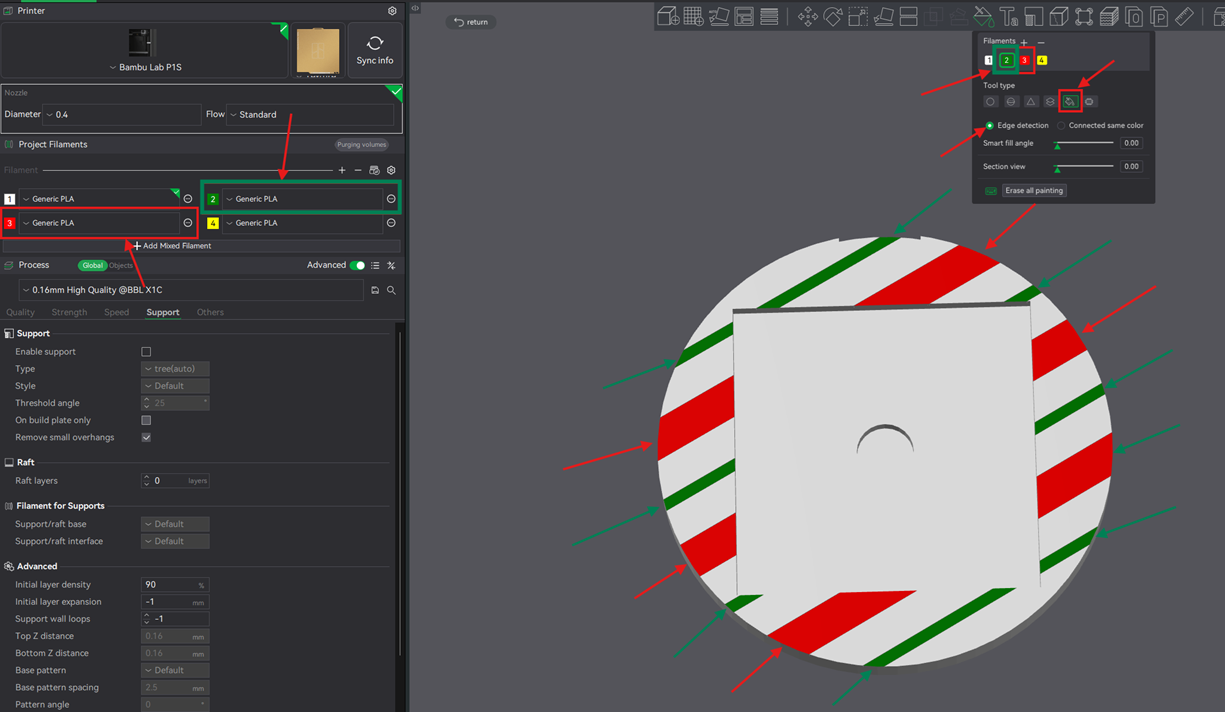
Task: Open the Others tab
Action: coord(210,312)
